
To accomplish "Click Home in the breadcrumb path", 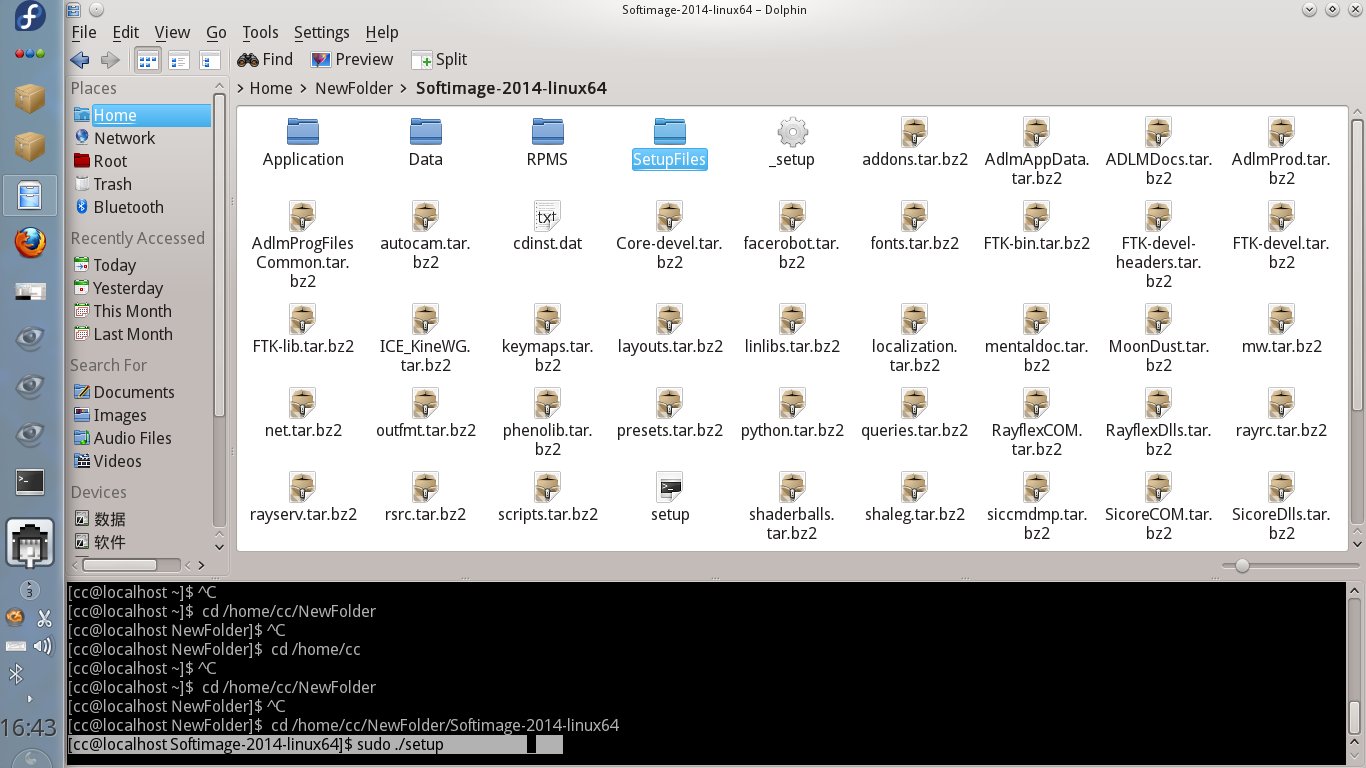I will pos(271,88).
